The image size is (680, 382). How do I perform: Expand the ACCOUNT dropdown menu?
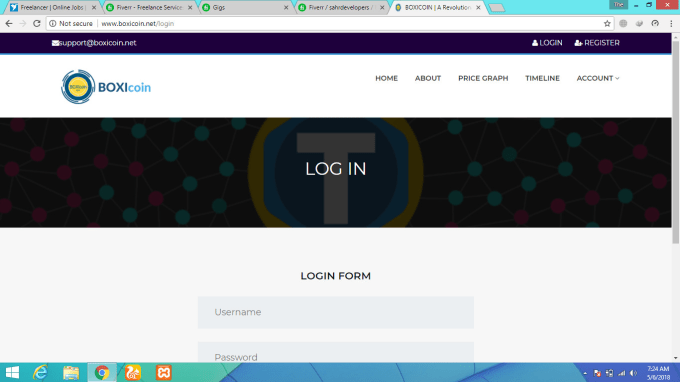598,78
